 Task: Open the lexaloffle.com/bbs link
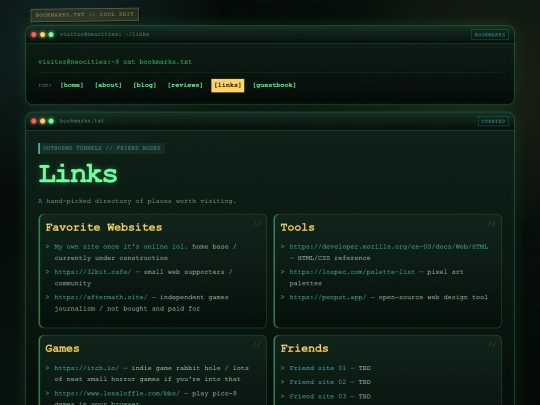point(117,393)
